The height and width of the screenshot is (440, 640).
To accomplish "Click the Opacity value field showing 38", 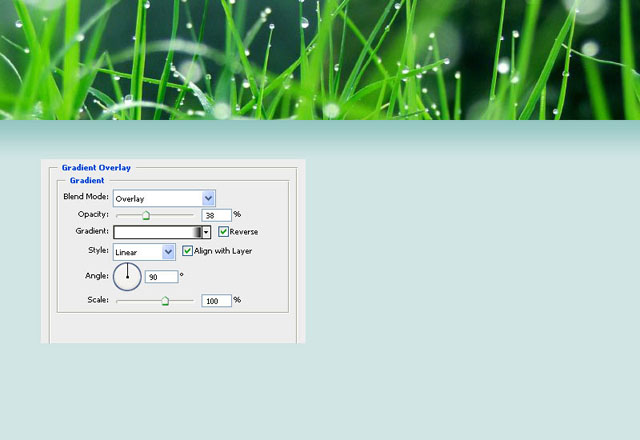I will pyautogui.click(x=216, y=215).
